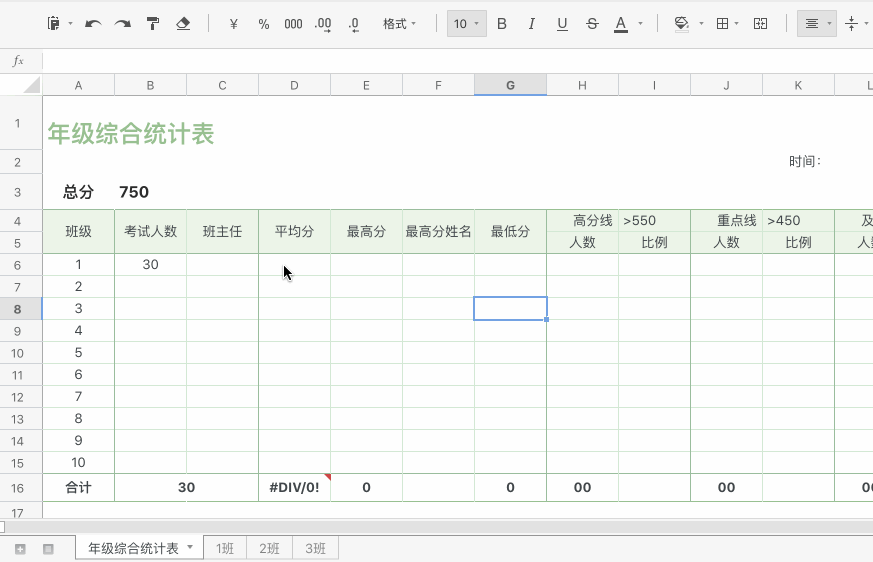Click the clear formatting eraser icon

point(183,24)
